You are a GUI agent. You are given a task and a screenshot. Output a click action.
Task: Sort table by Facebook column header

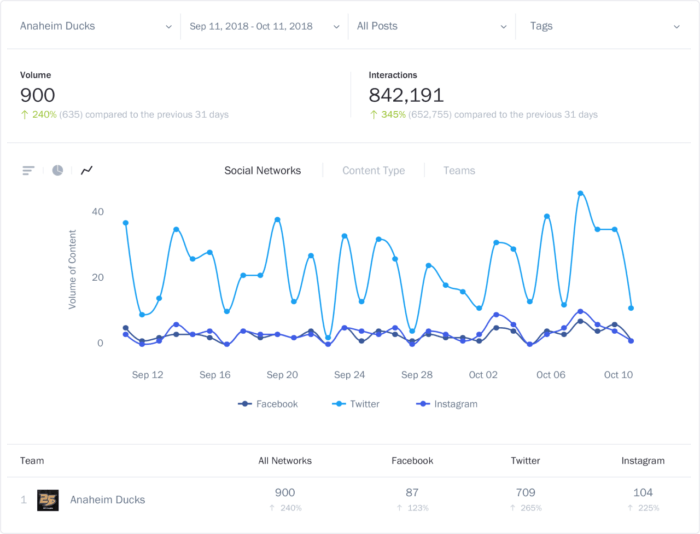(412, 461)
